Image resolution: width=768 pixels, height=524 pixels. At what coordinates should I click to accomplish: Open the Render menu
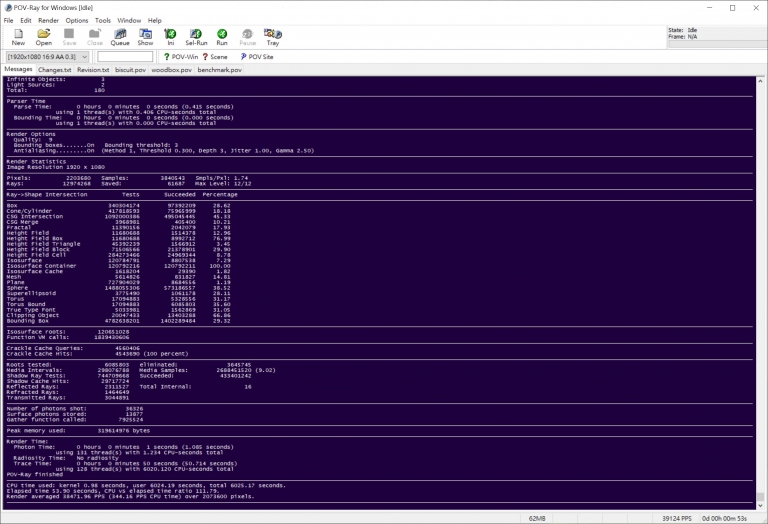[48, 21]
